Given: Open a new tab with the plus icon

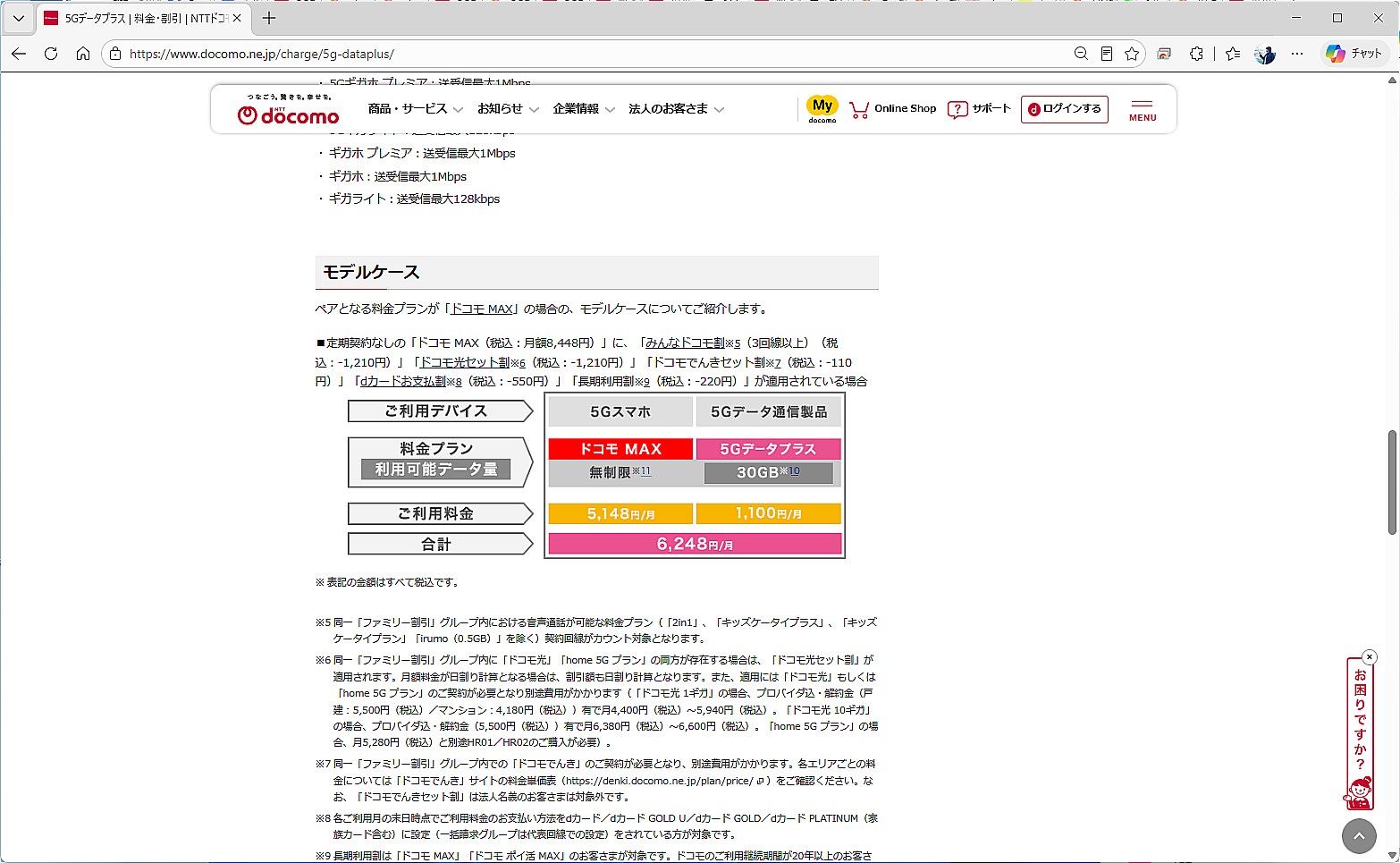Looking at the screenshot, I should [x=269, y=18].
